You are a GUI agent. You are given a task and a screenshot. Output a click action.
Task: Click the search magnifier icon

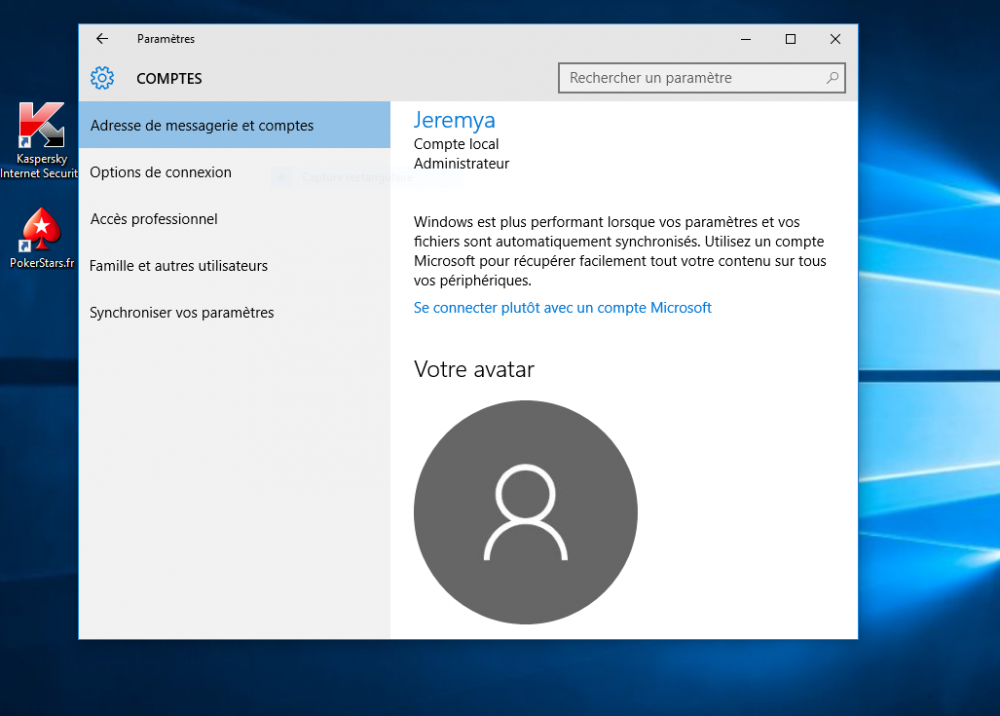tap(832, 78)
